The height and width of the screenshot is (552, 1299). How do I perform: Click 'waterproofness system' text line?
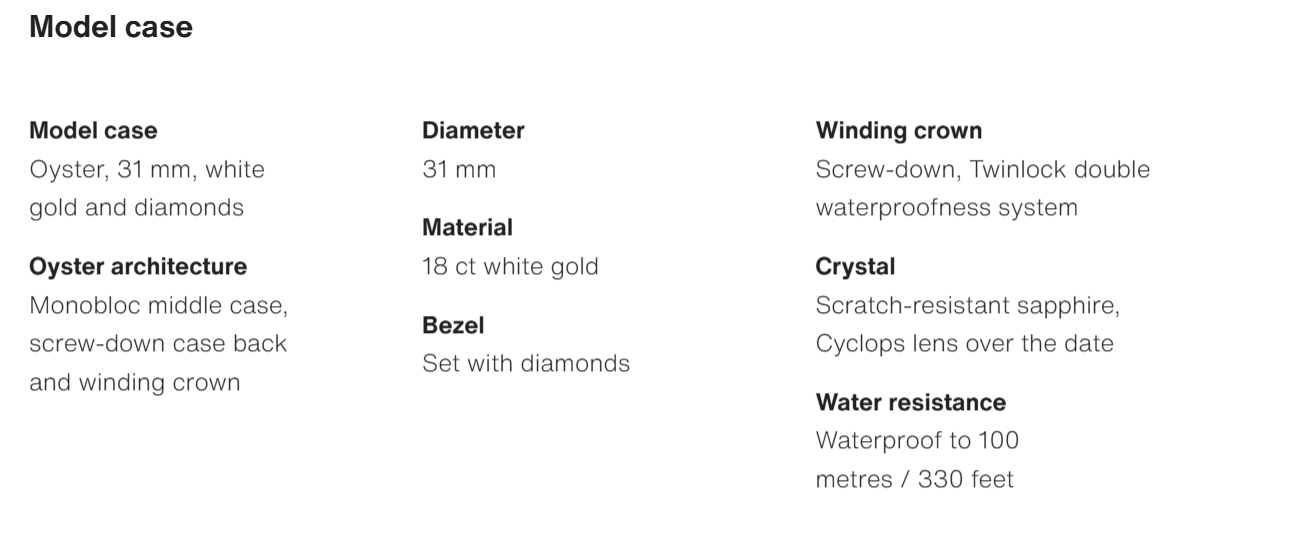(946, 208)
